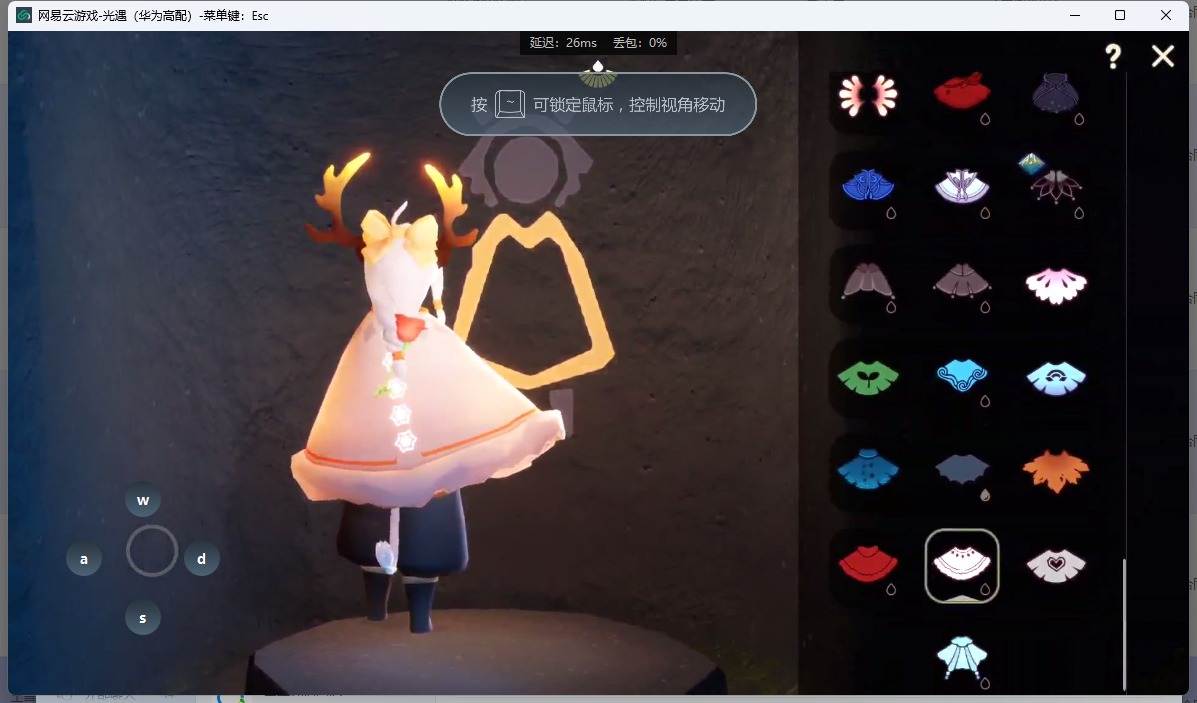
Task: Click the virtual joystick center circle
Action: coord(152,551)
